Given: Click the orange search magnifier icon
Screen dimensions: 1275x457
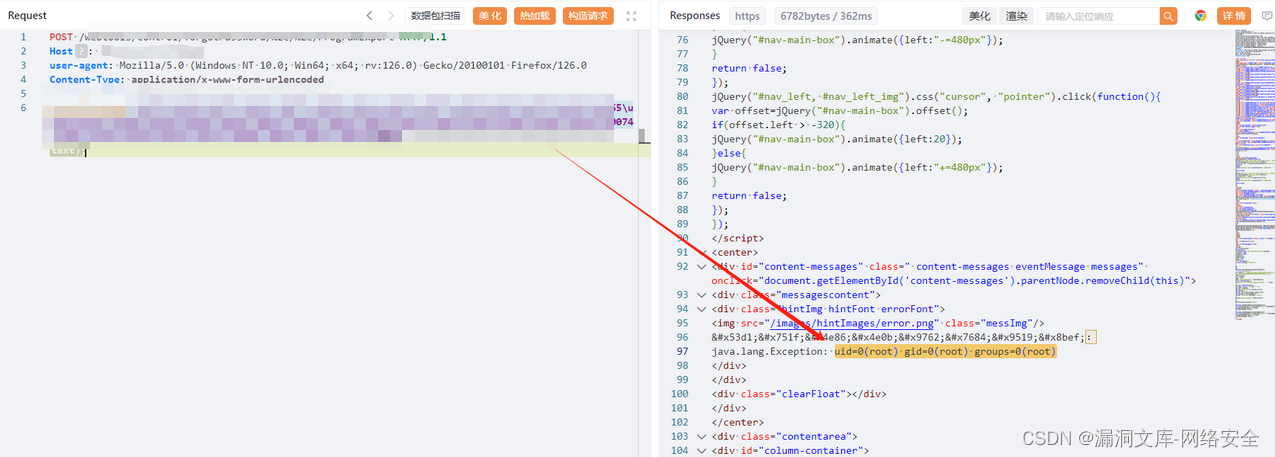Looking at the screenshot, I should [1168, 16].
